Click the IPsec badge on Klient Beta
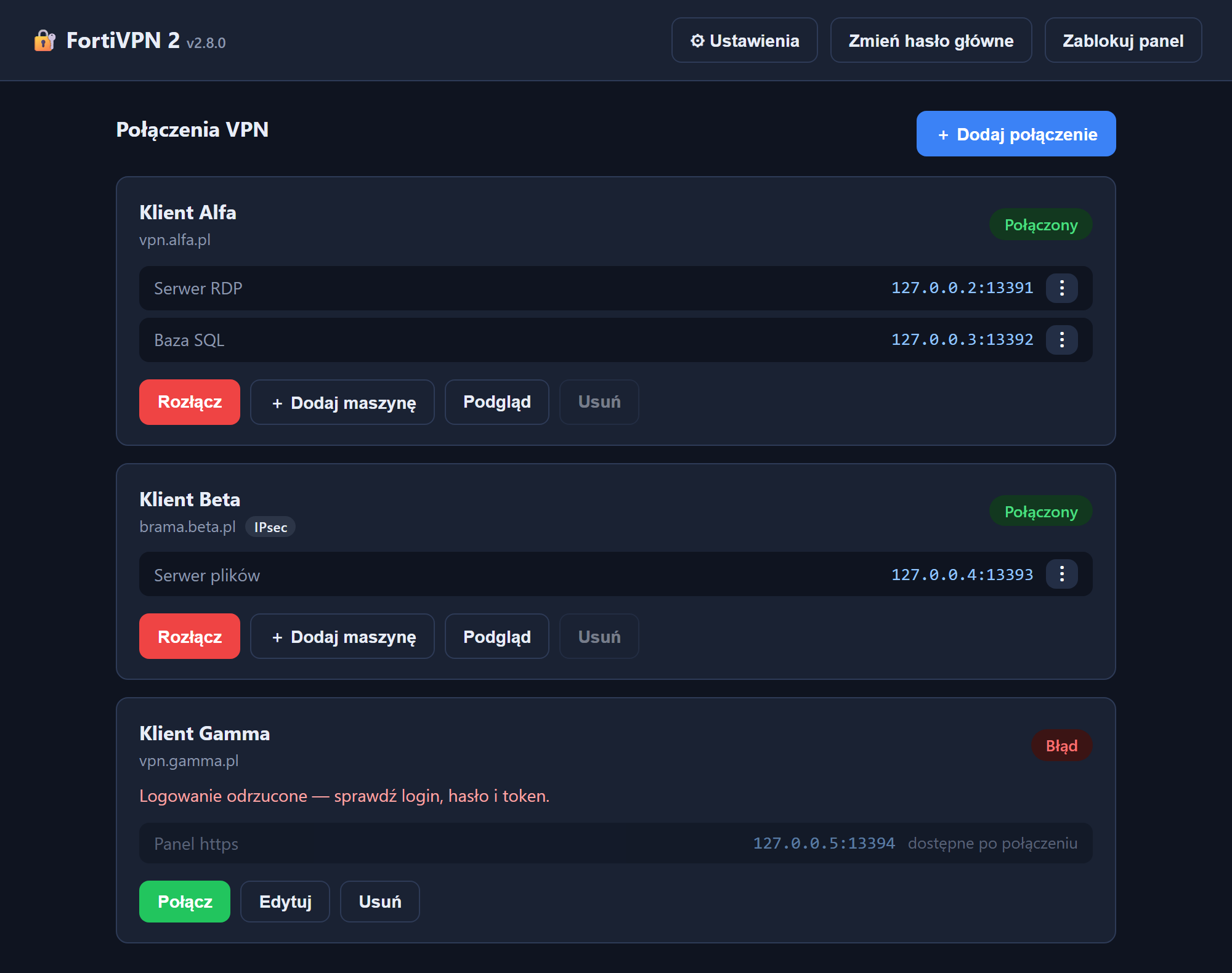 (x=270, y=527)
